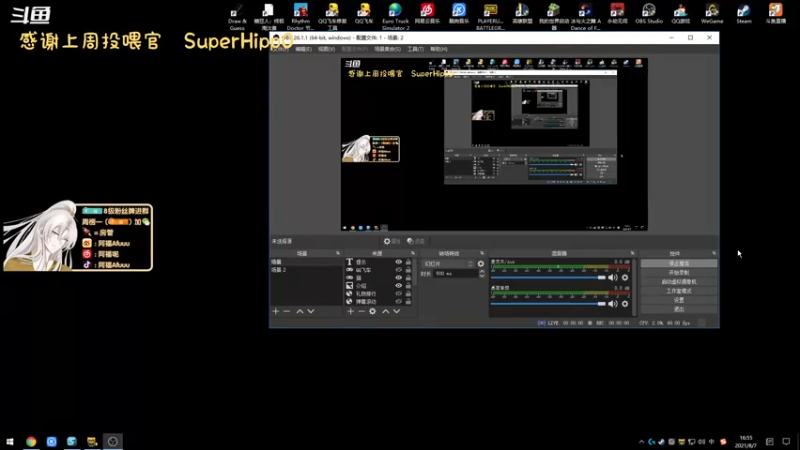The height and width of the screenshot is (450, 800).
Task: Open the sources dock pop-out icon
Action: [x=413, y=253]
